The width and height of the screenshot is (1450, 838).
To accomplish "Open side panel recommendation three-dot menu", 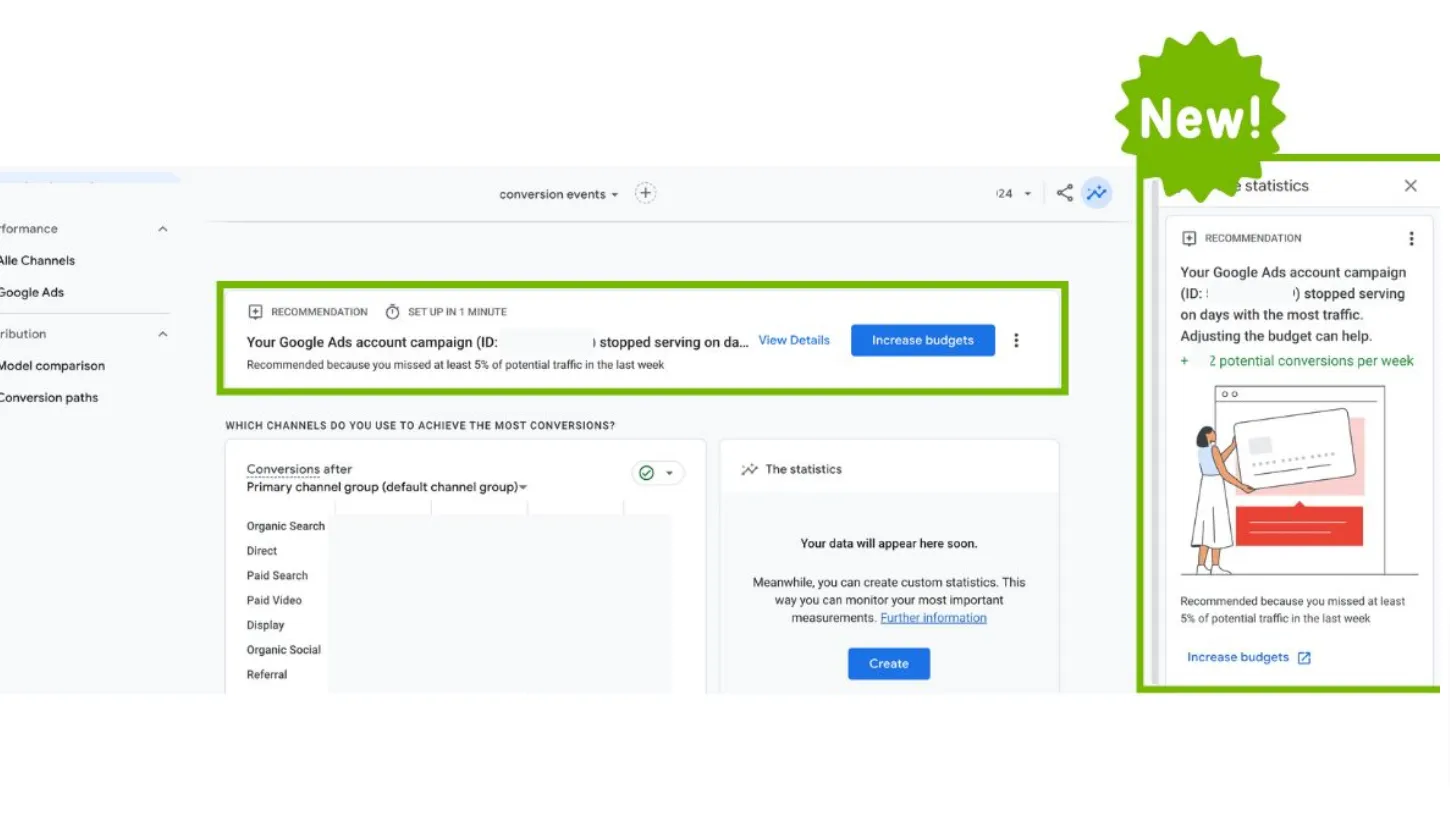I will 1411,238.
